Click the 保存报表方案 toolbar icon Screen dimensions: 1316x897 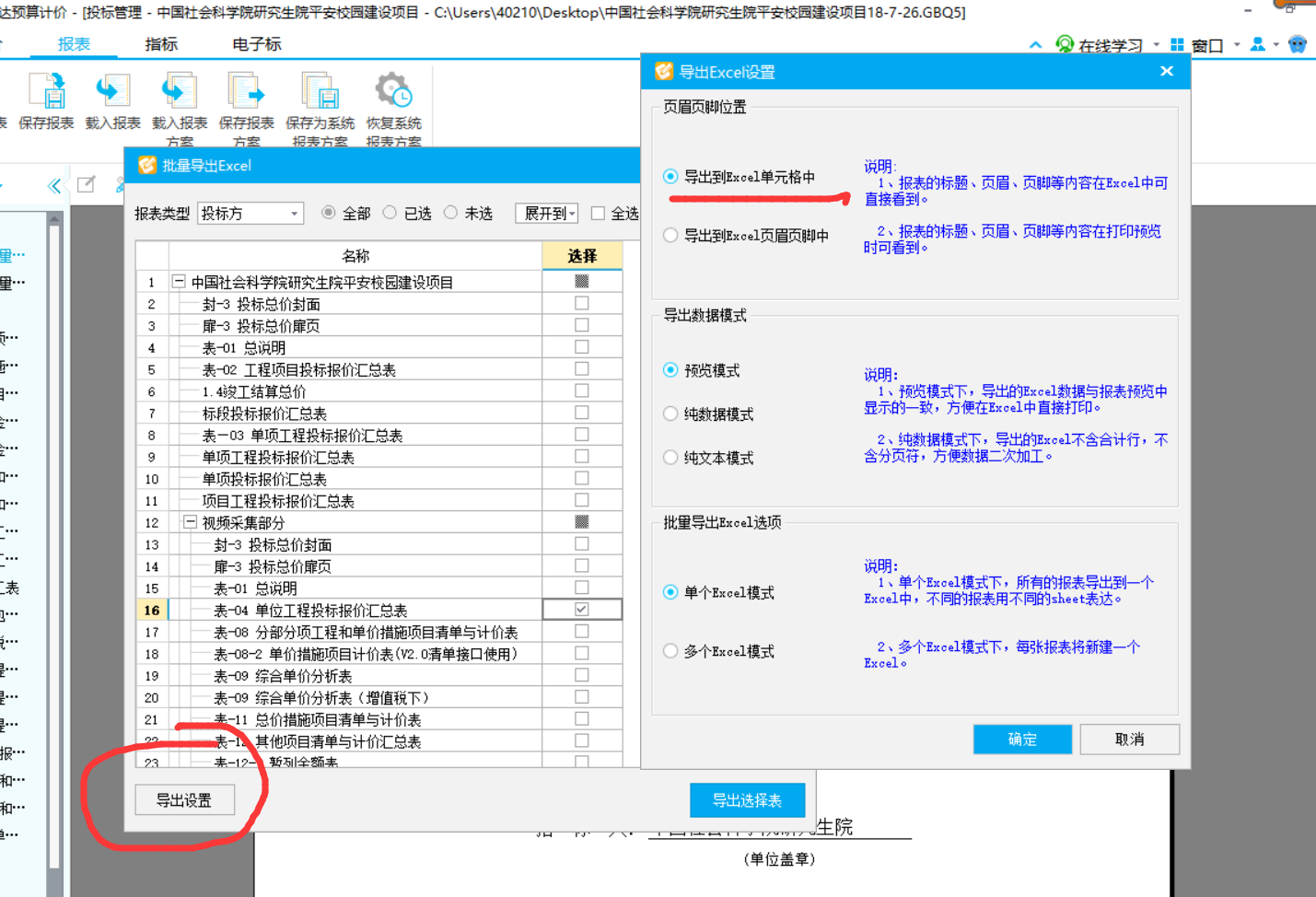point(246,91)
